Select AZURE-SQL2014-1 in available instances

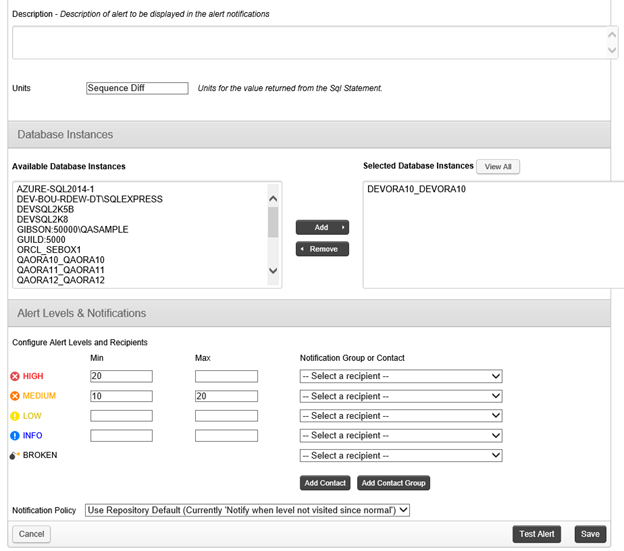55,189
